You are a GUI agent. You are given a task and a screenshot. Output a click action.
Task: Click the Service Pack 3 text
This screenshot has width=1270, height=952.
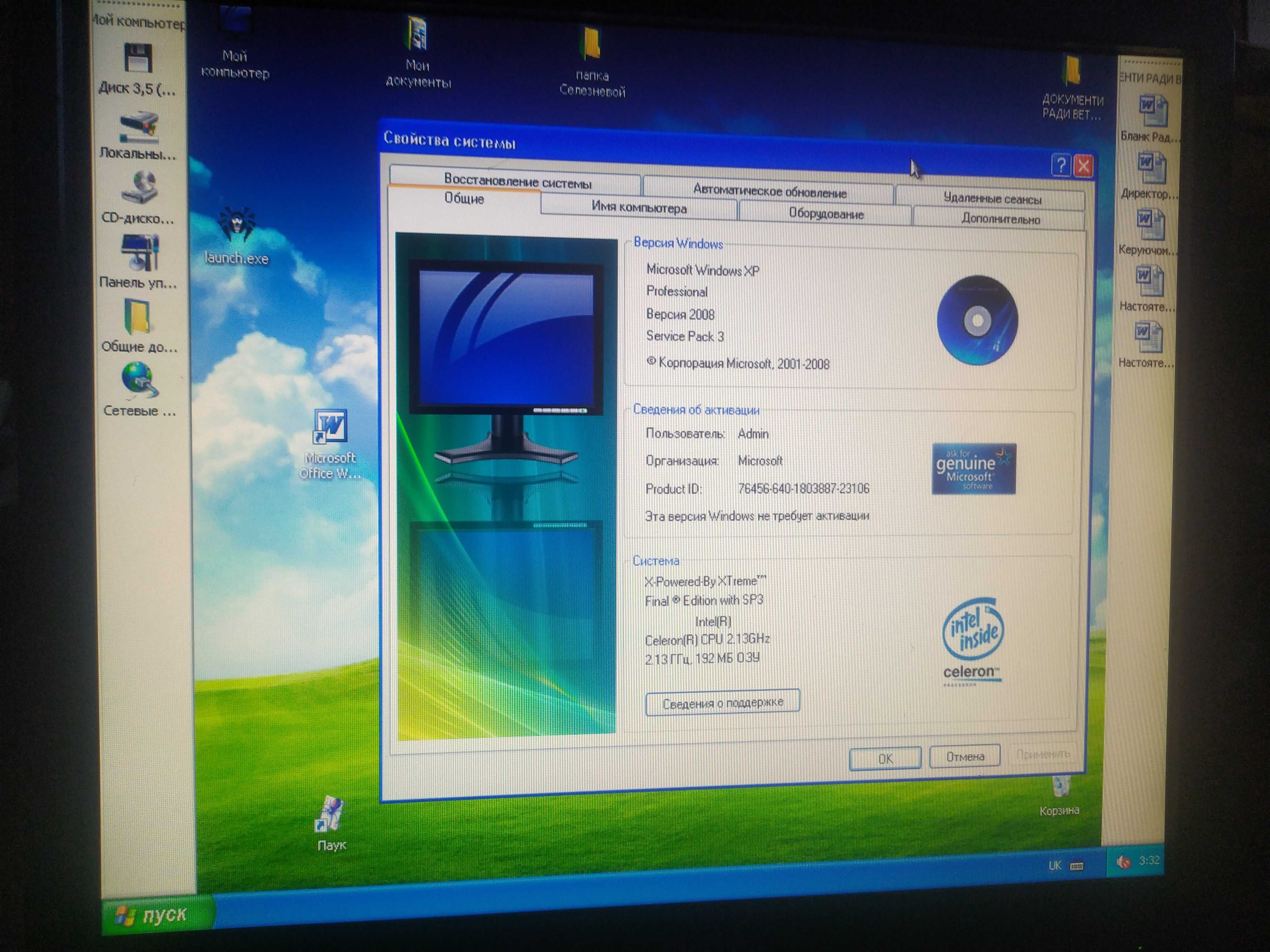685,336
